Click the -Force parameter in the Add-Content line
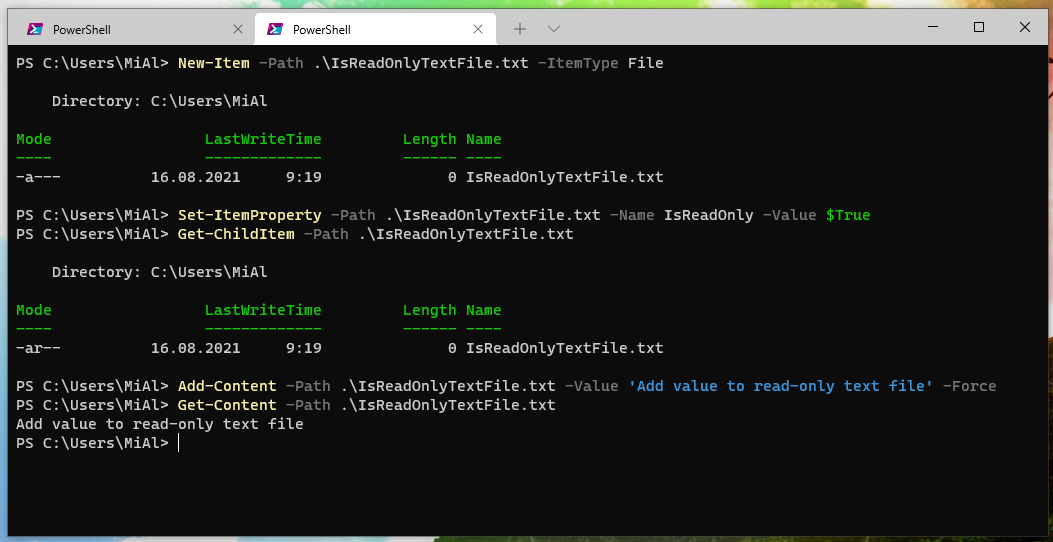The height and width of the screenshot is (542, 1053). 969,386
